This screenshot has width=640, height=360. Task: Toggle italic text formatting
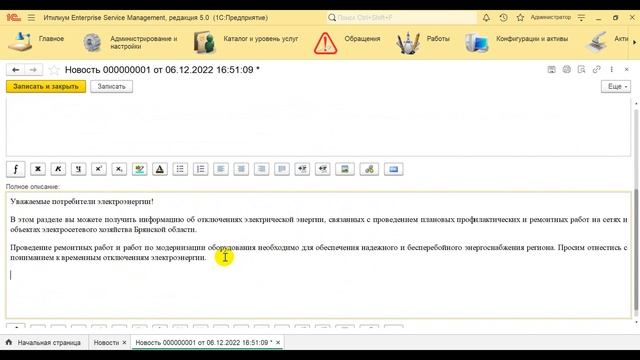coord(58,169)
